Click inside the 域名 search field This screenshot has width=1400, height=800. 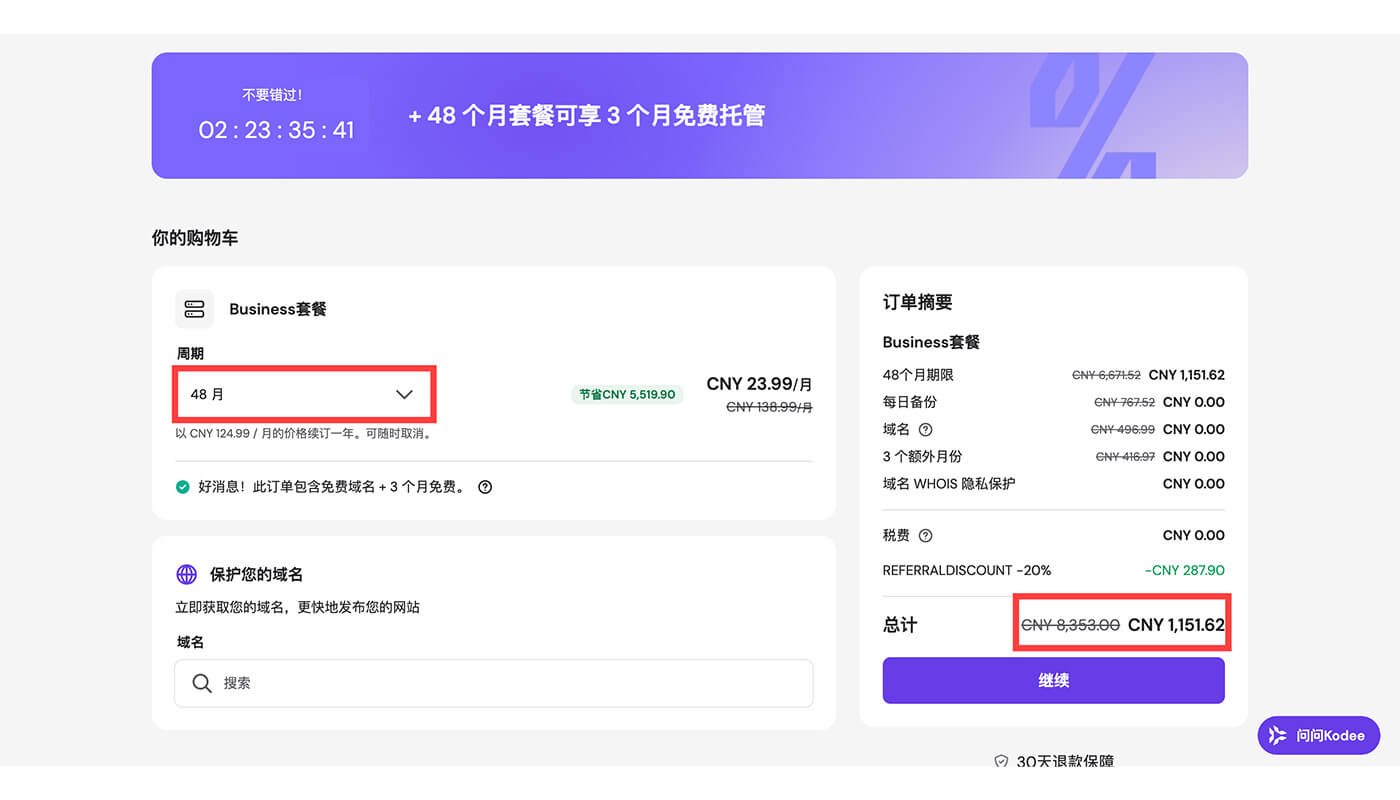tap(493, 682)
